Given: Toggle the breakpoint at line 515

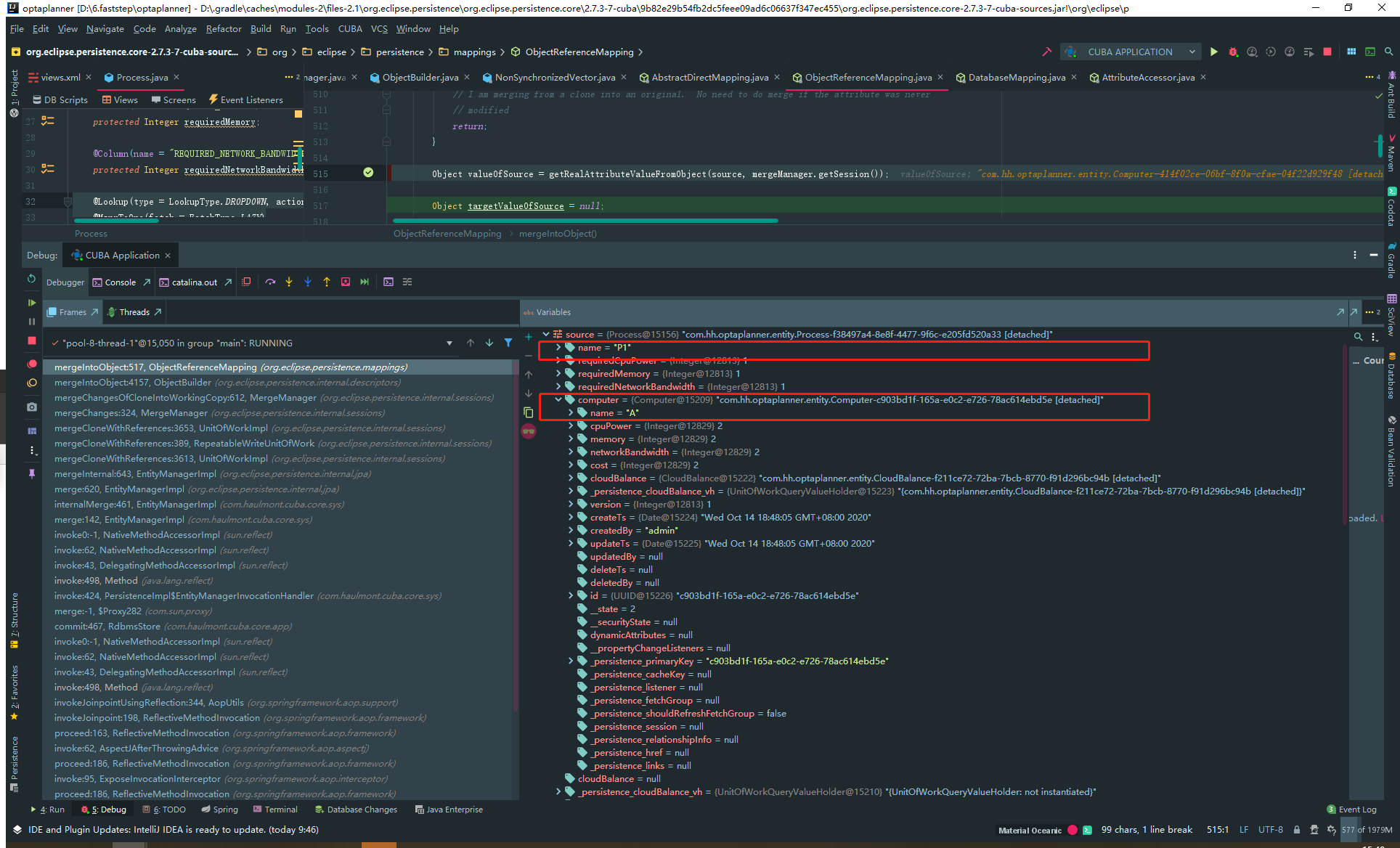Looking at the screenshot, I should pos(368,173).
